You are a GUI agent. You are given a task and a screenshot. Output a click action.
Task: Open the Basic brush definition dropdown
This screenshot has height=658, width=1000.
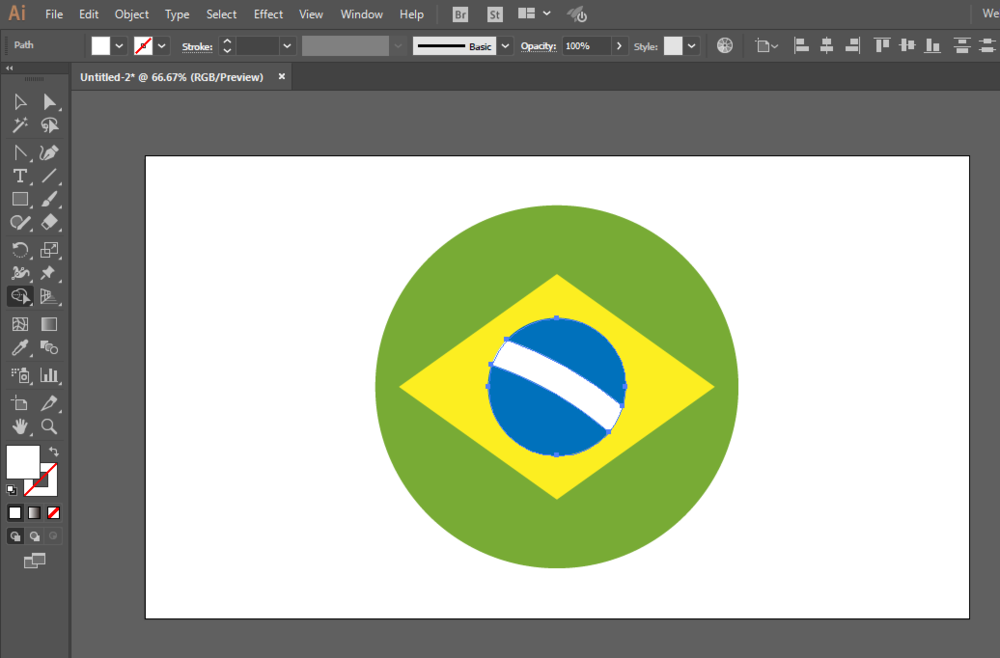tap(505, 46)
